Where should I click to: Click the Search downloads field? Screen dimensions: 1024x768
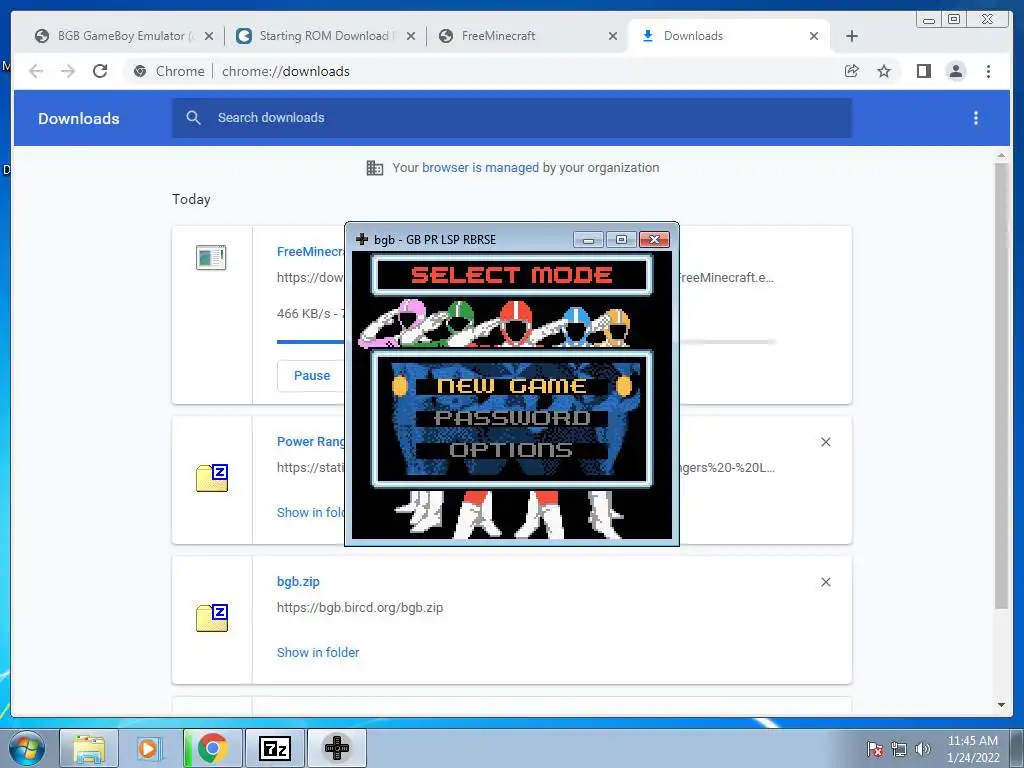click(512, 118)
